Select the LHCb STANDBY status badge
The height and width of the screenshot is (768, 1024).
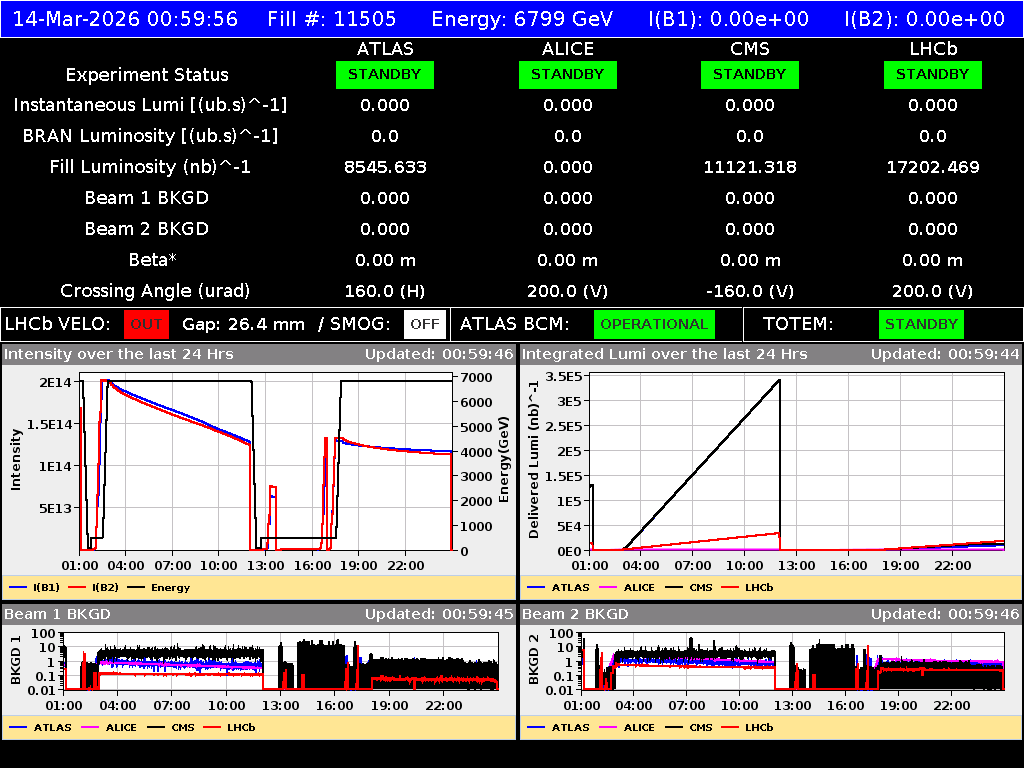coord(932,75)
